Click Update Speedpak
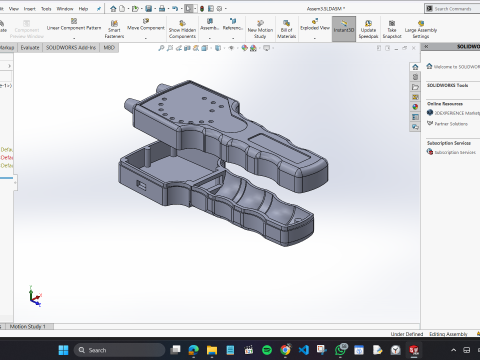This screenshot has height=360, width=480. 368,29
